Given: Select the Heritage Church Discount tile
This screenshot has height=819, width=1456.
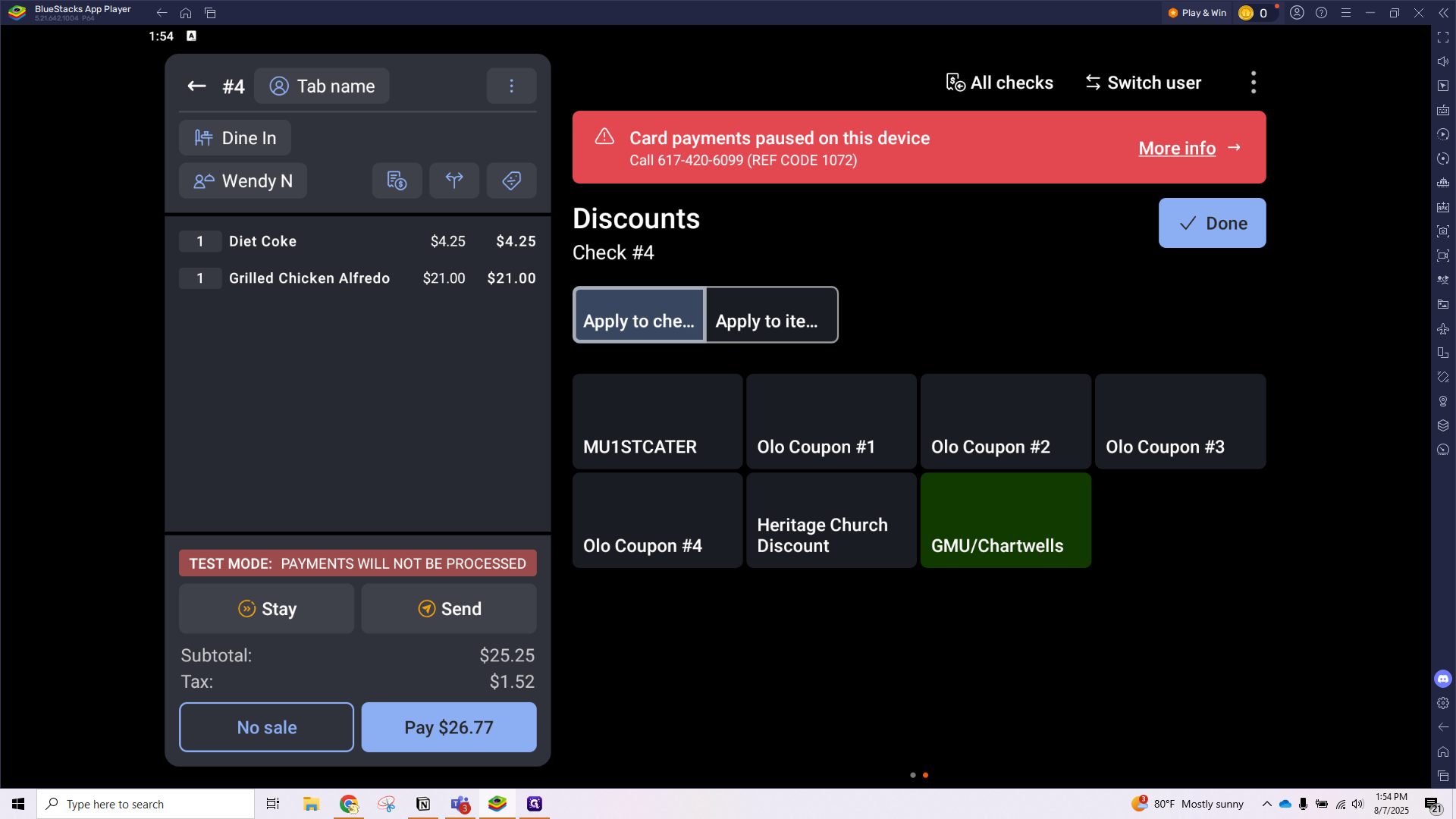Looking at the screenshot, I should point(831,521).
